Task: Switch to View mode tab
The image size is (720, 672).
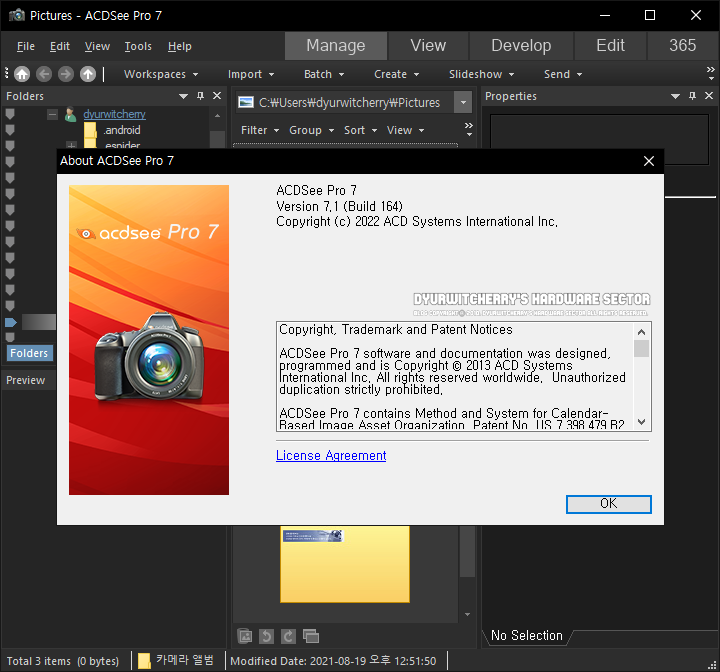Action: pyautogui.click(x=428, y=45)
